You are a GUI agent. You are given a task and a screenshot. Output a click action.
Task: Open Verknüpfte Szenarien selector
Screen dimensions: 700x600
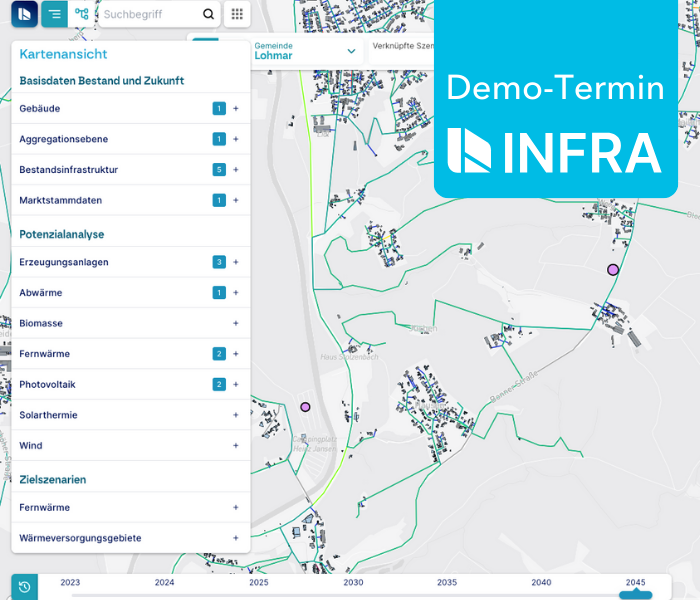402,51
